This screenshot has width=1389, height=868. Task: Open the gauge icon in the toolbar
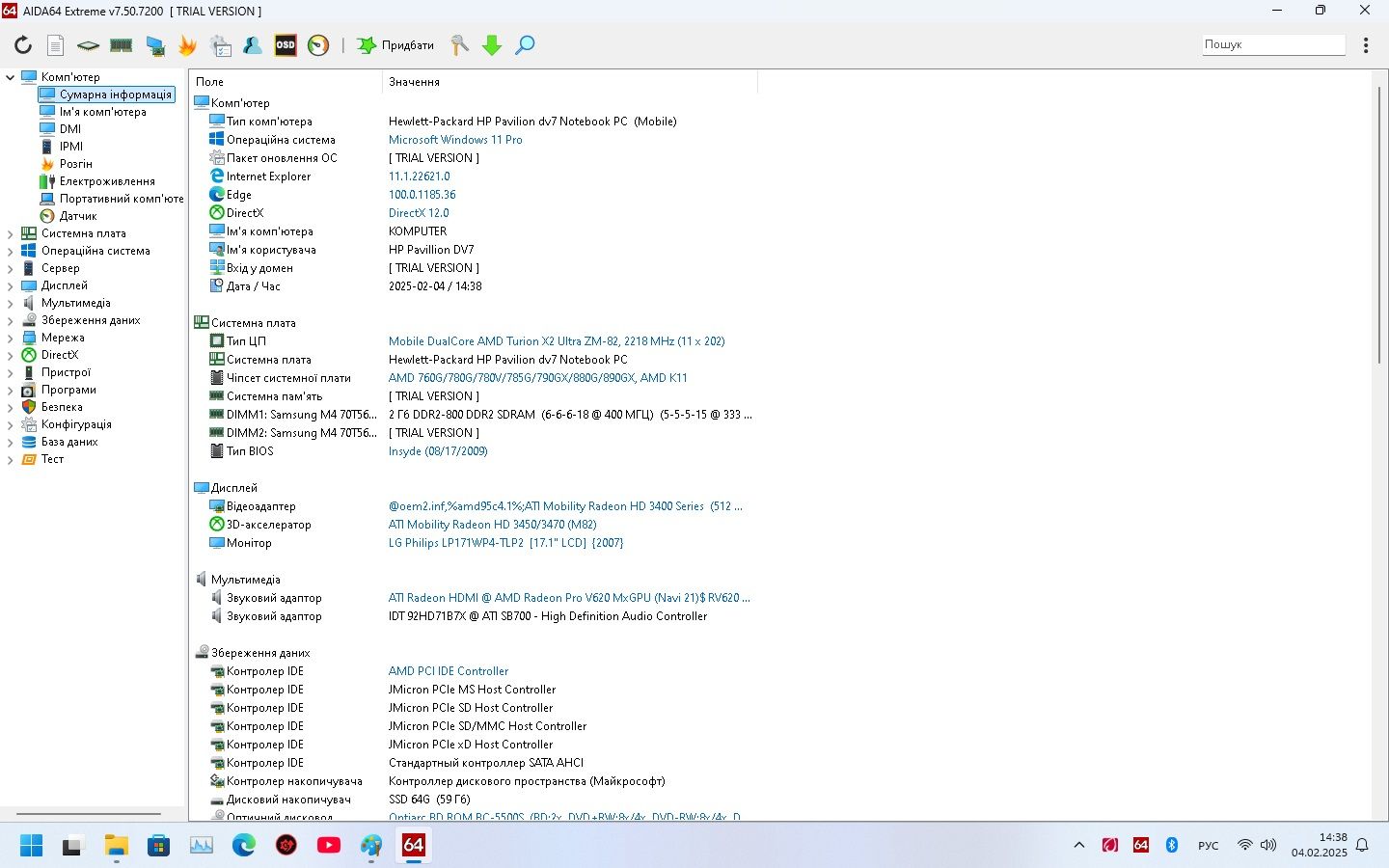tap(318, 45)
